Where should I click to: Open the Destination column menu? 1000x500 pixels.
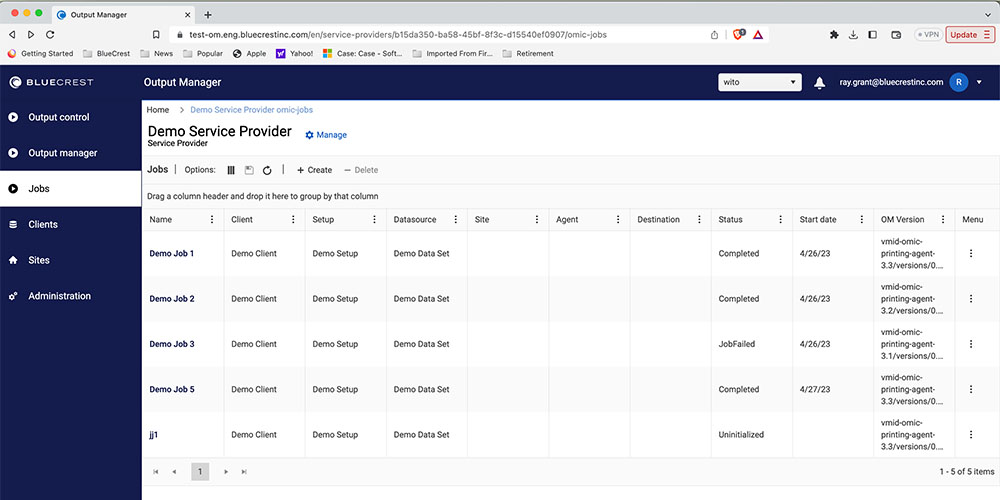point(699,219)
